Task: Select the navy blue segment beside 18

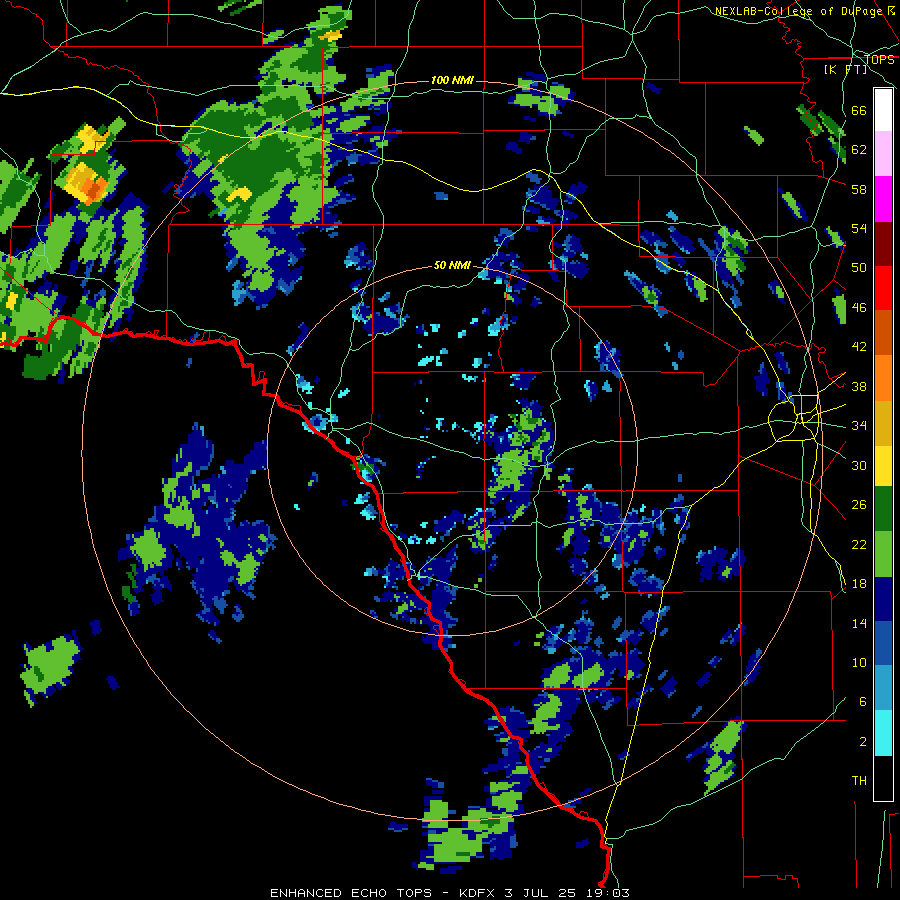Action: click(x=883, y=599)
